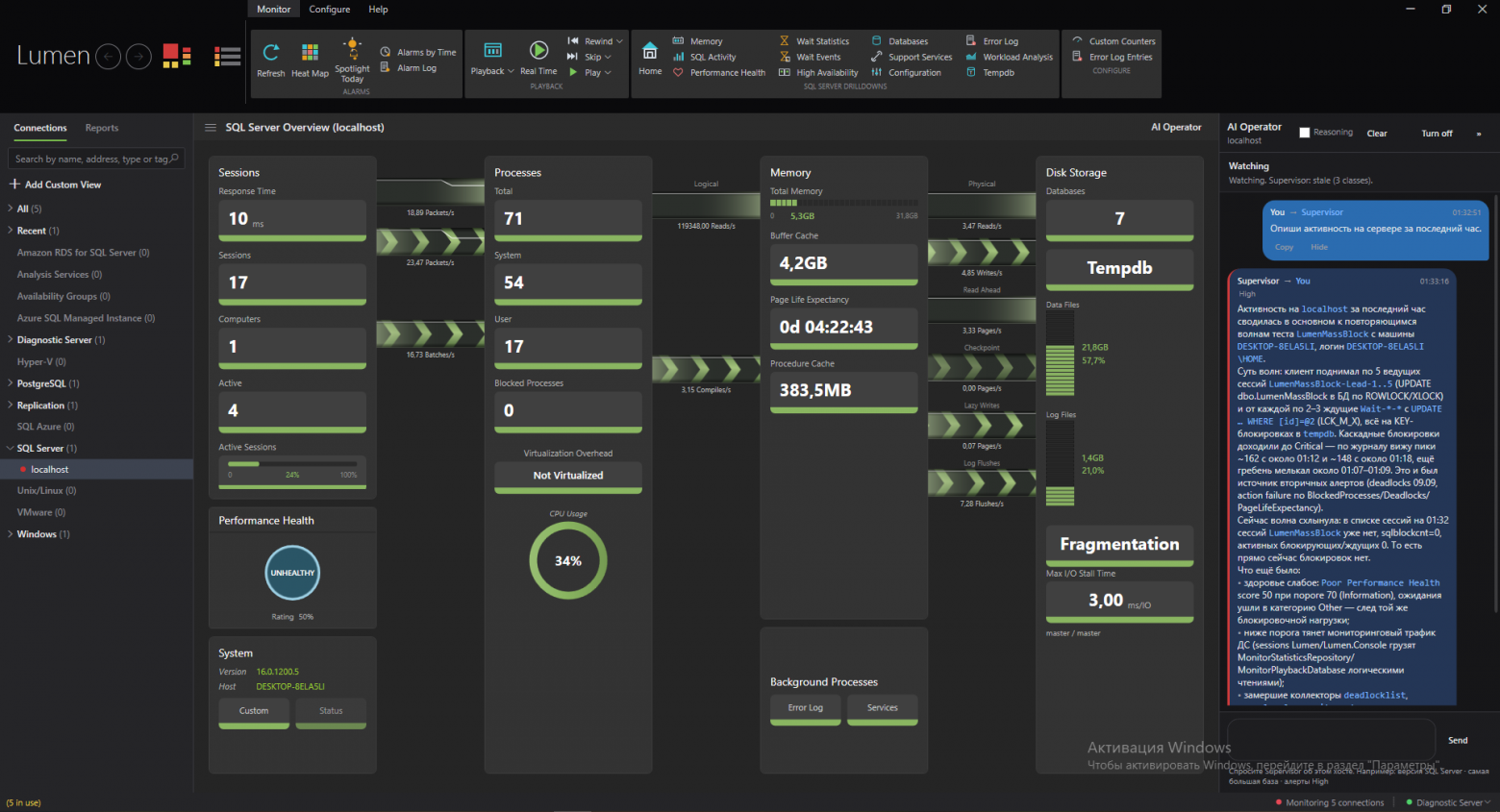Clear the AI Operator conversation
The image size is (1500, 812).
coord(1377,134)
